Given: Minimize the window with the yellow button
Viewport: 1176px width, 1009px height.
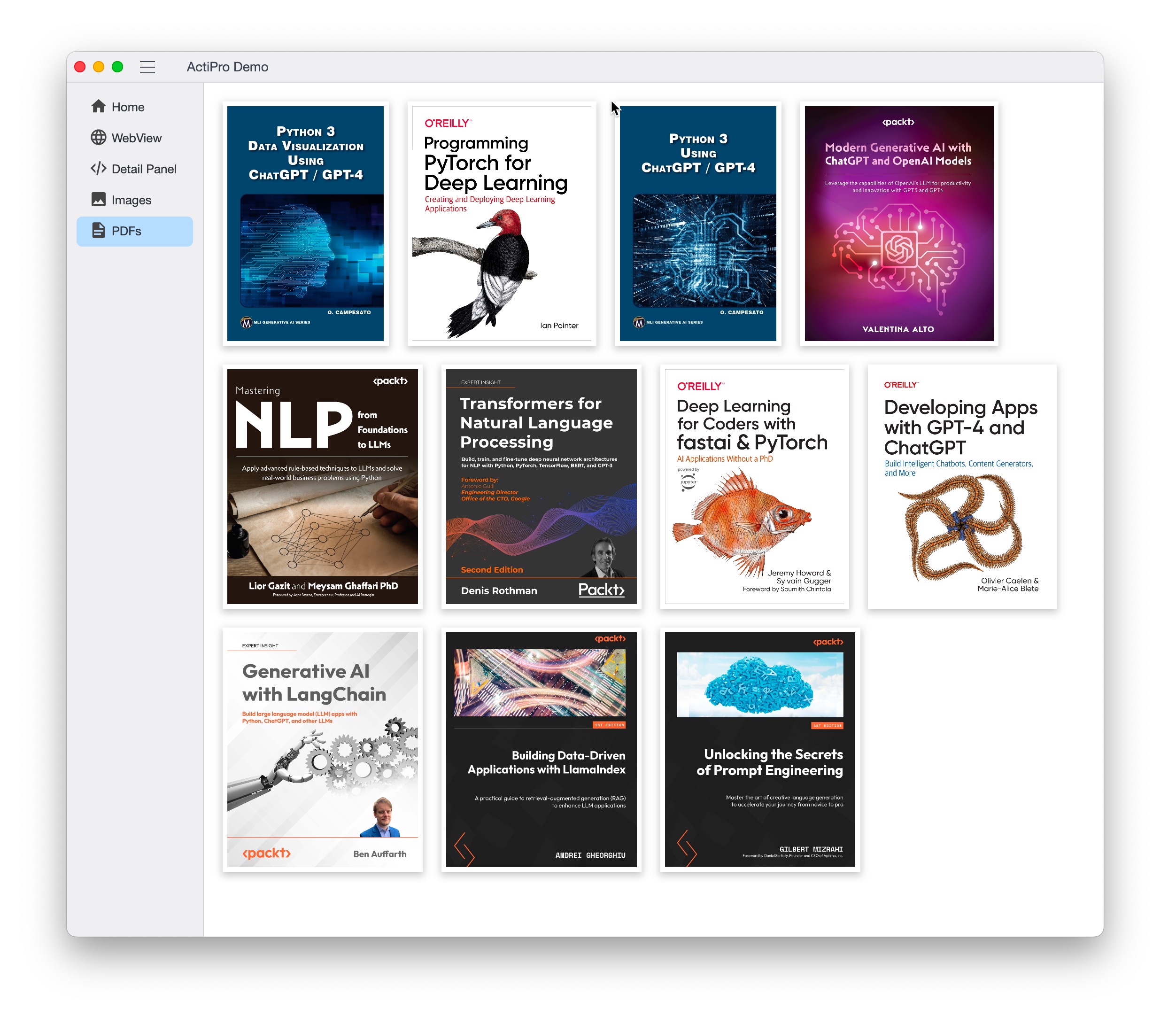Looking at the screenshot, I should click(99, 67).
